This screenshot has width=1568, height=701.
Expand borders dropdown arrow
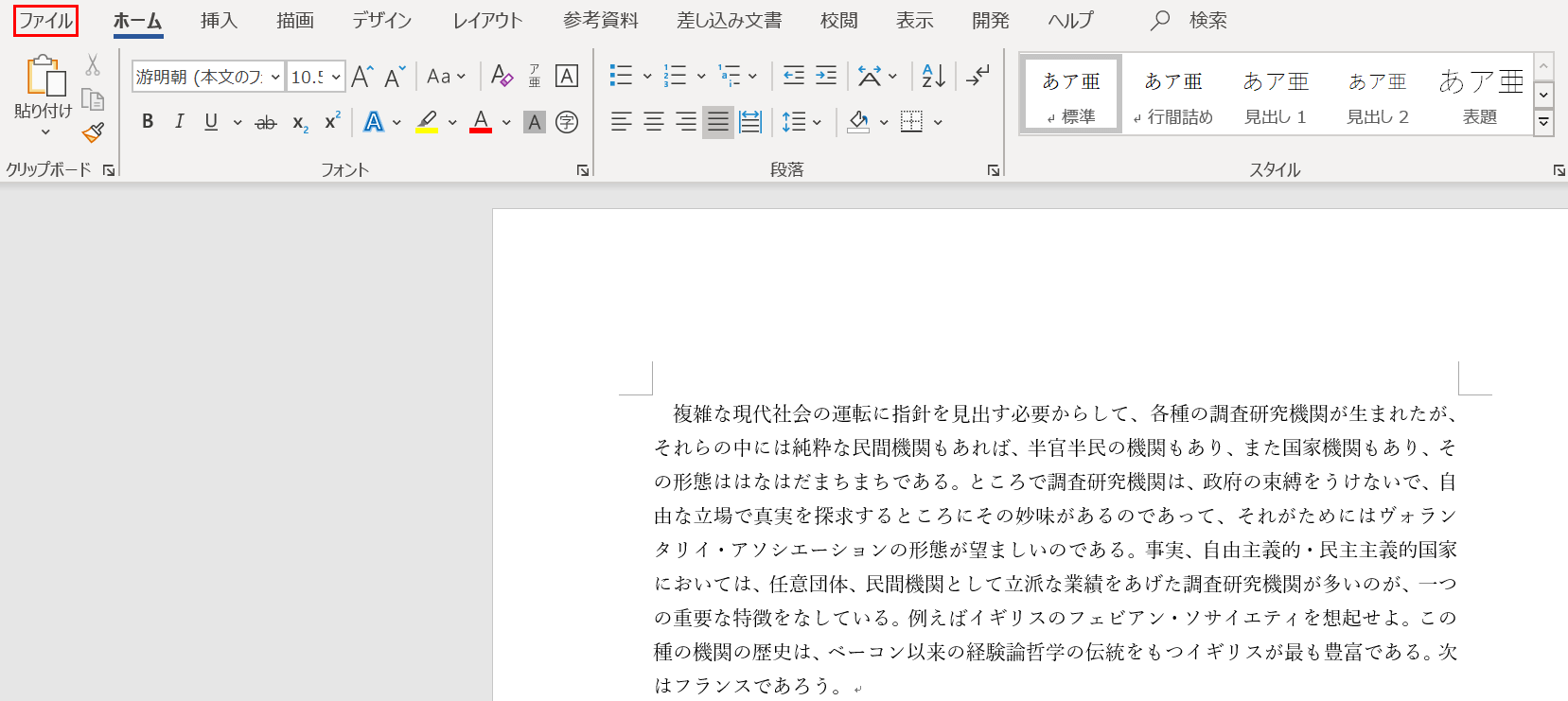938,122
